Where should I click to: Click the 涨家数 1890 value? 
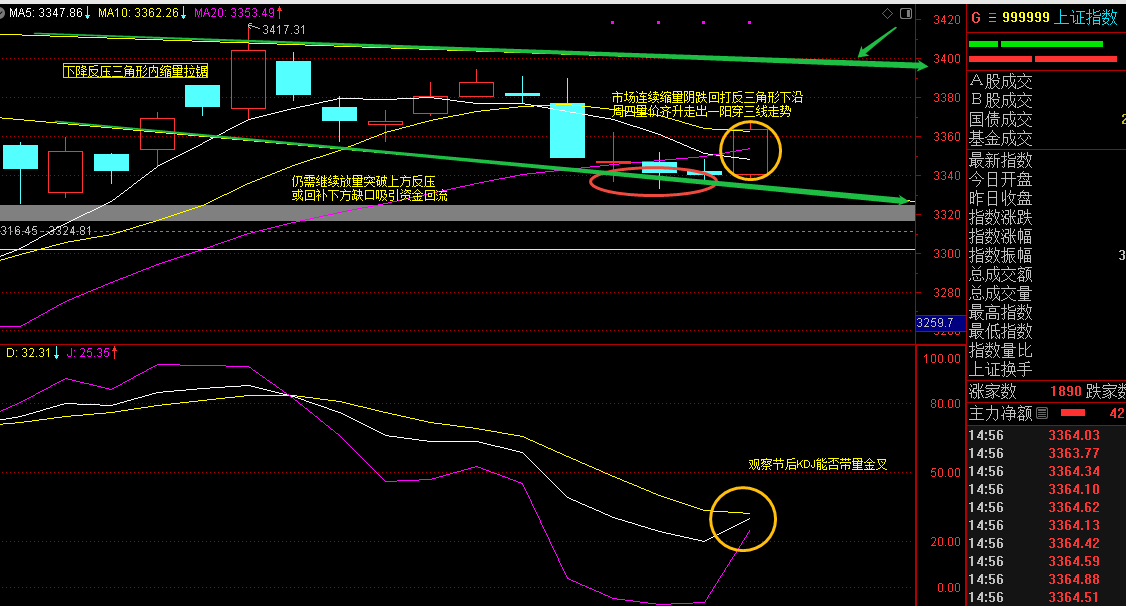pyautogui.click(x=1066, y=391)
